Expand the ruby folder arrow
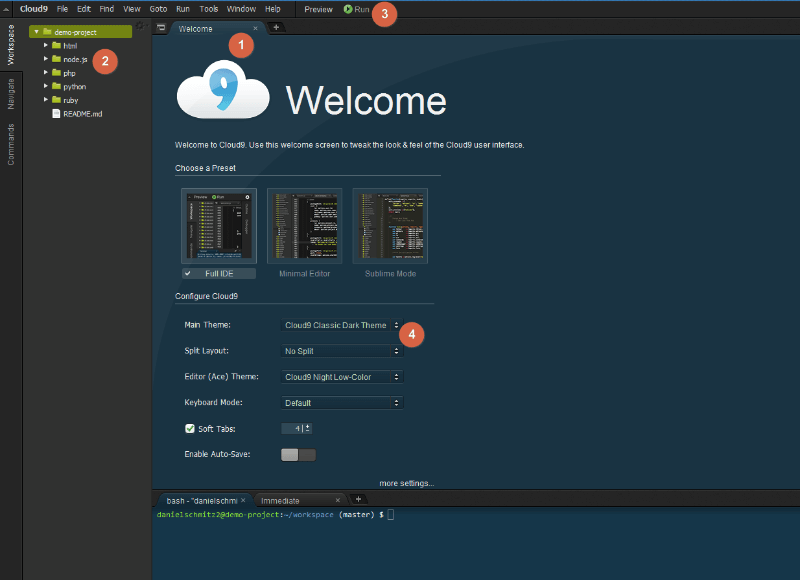The height and width of the screenshot is (580, 800). 46,100
